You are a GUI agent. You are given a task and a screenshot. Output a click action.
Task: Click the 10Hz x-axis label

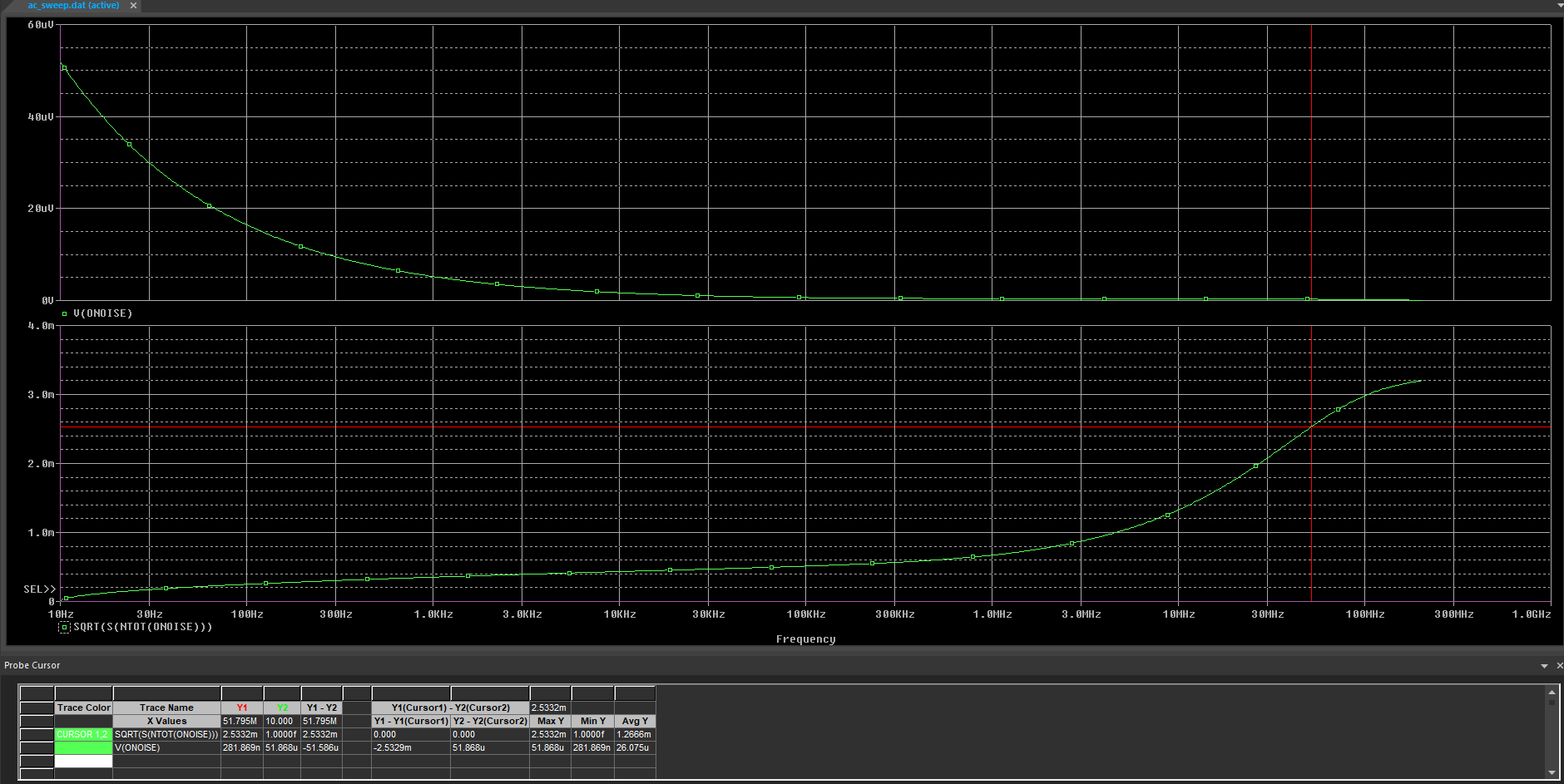point(61,614)
